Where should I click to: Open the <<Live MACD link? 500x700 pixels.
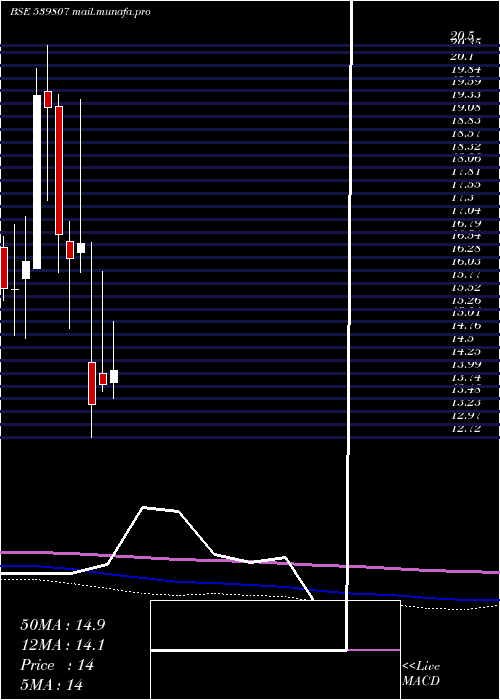[x=421, y=673]
